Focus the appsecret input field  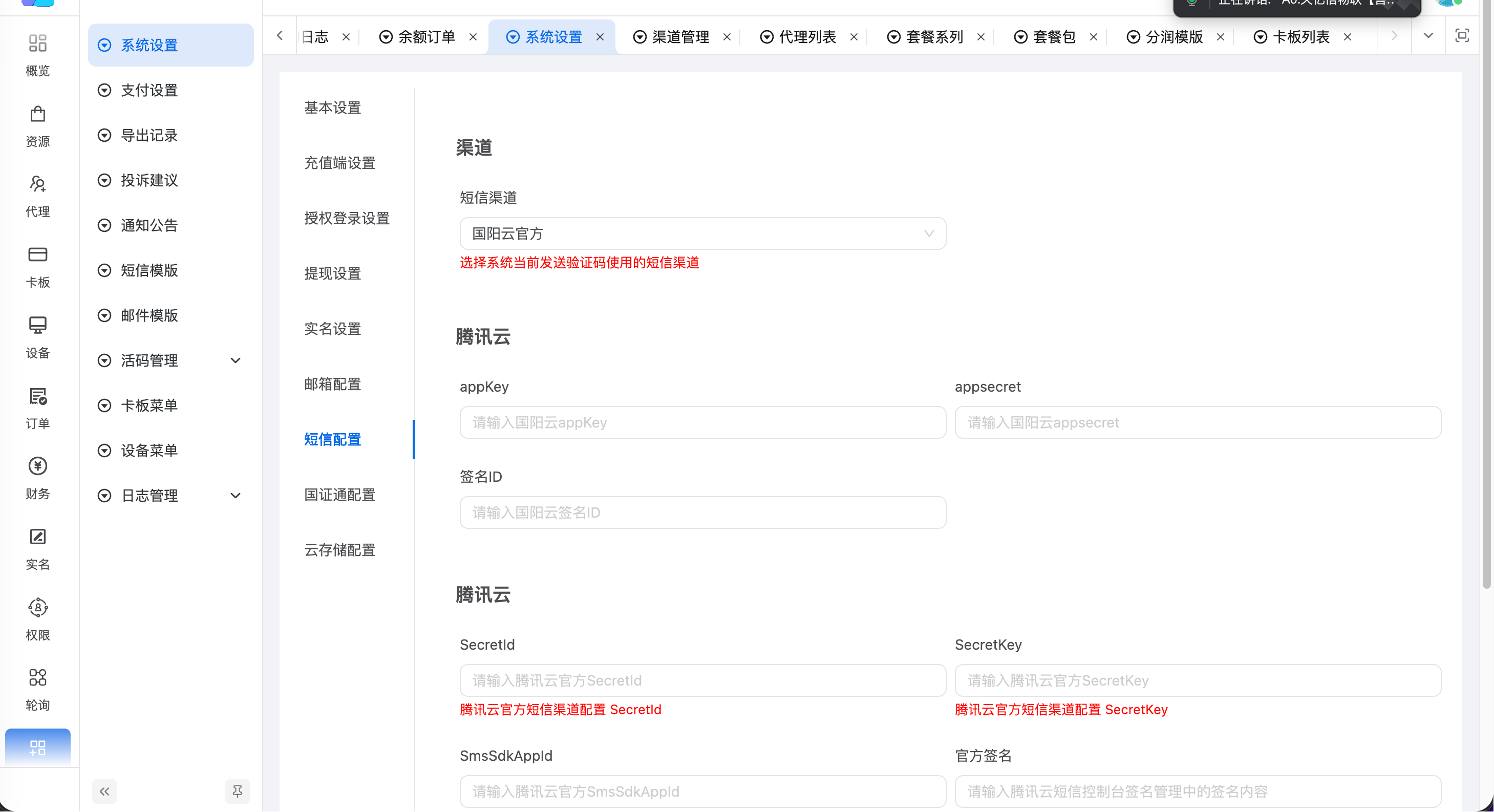click(1198, 423)
